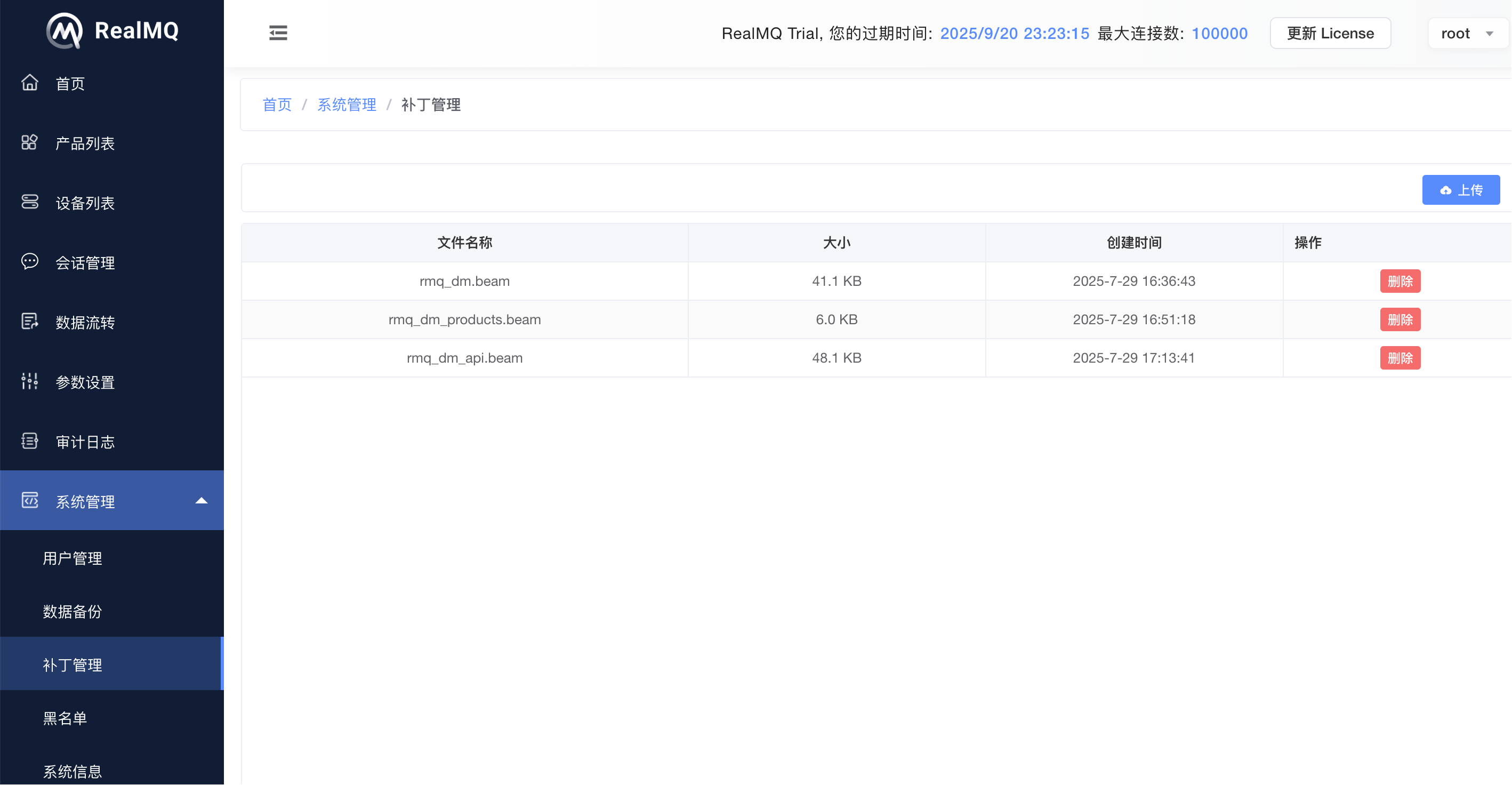Screen dimensions: 1512x785
Task: Click the max connections value 100000
Action: point(1220,34)
